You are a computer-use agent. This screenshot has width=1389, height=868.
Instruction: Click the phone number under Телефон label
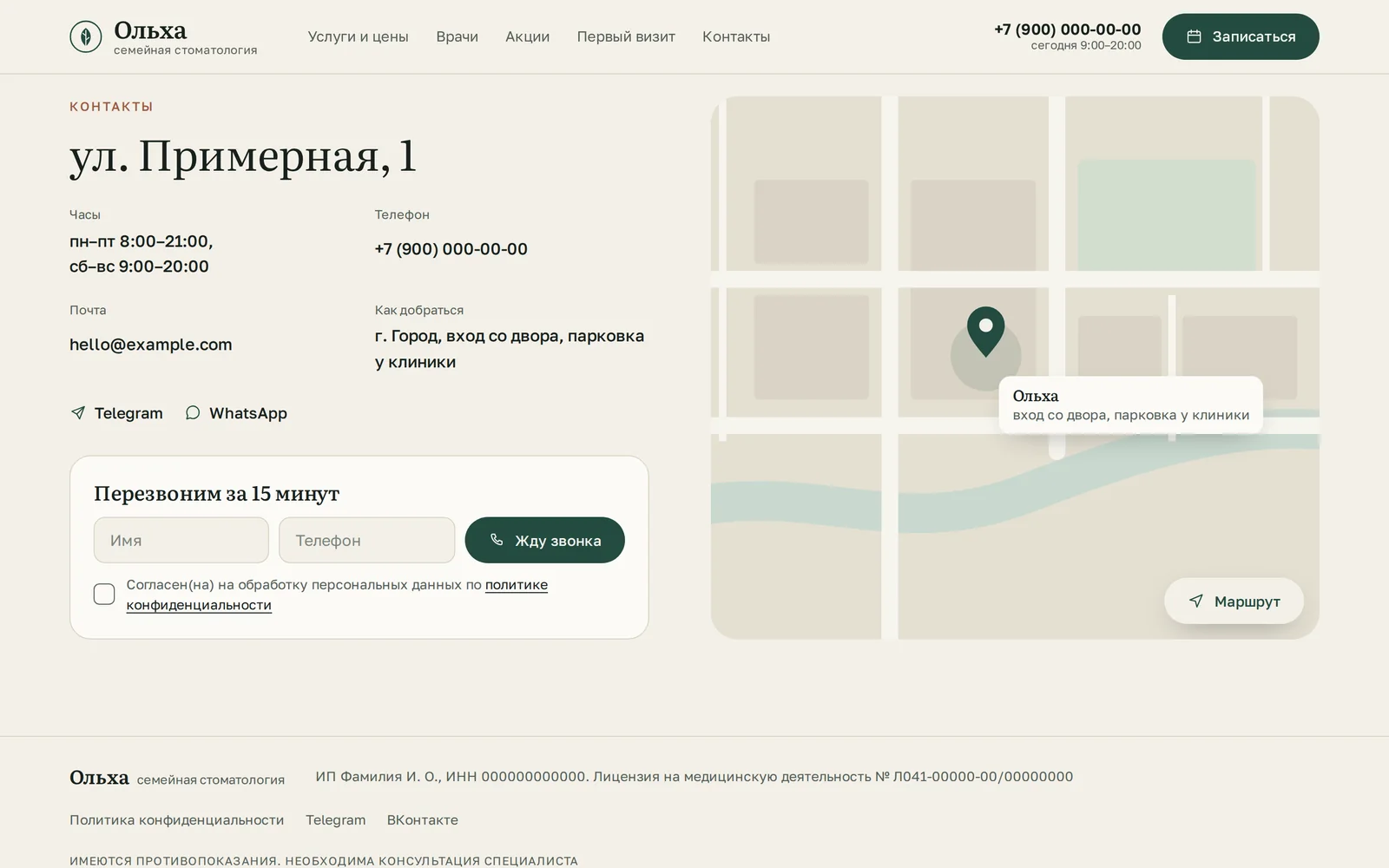click(x=451, y=249)
